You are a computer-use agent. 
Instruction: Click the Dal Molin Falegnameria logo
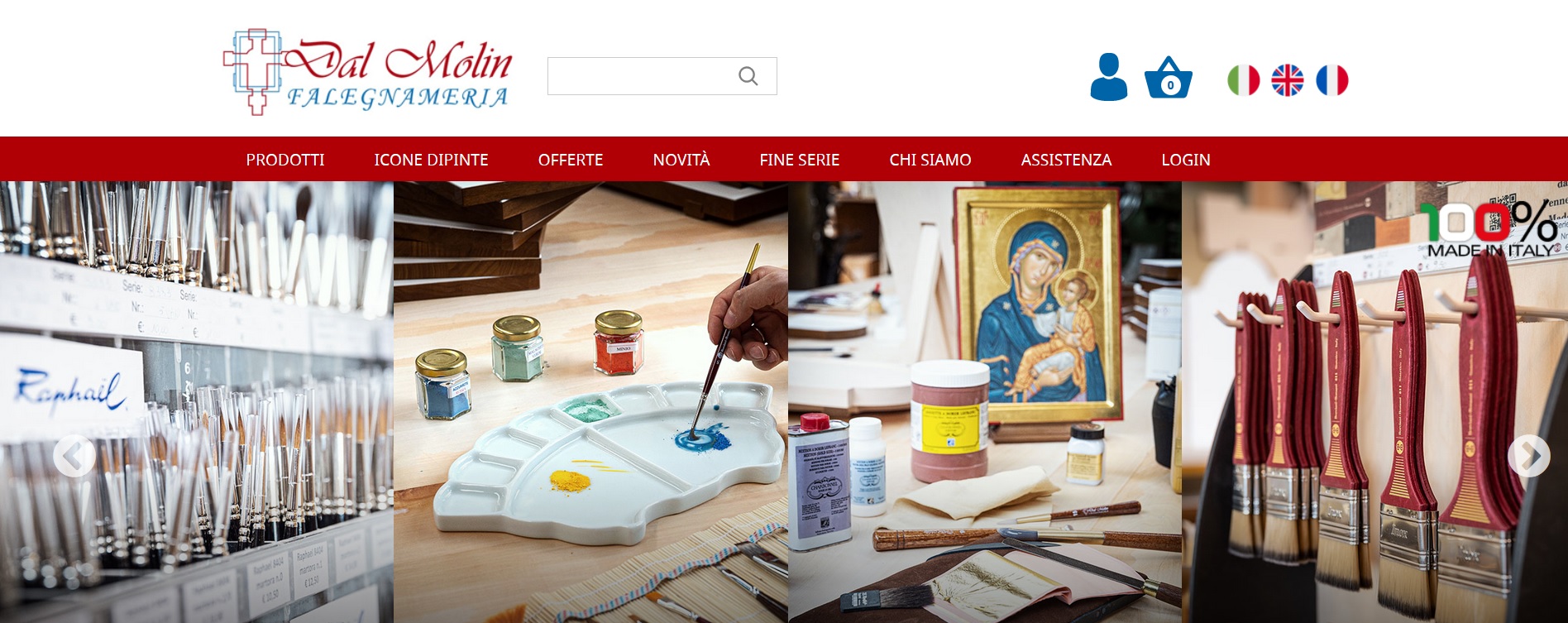(368, 72)
